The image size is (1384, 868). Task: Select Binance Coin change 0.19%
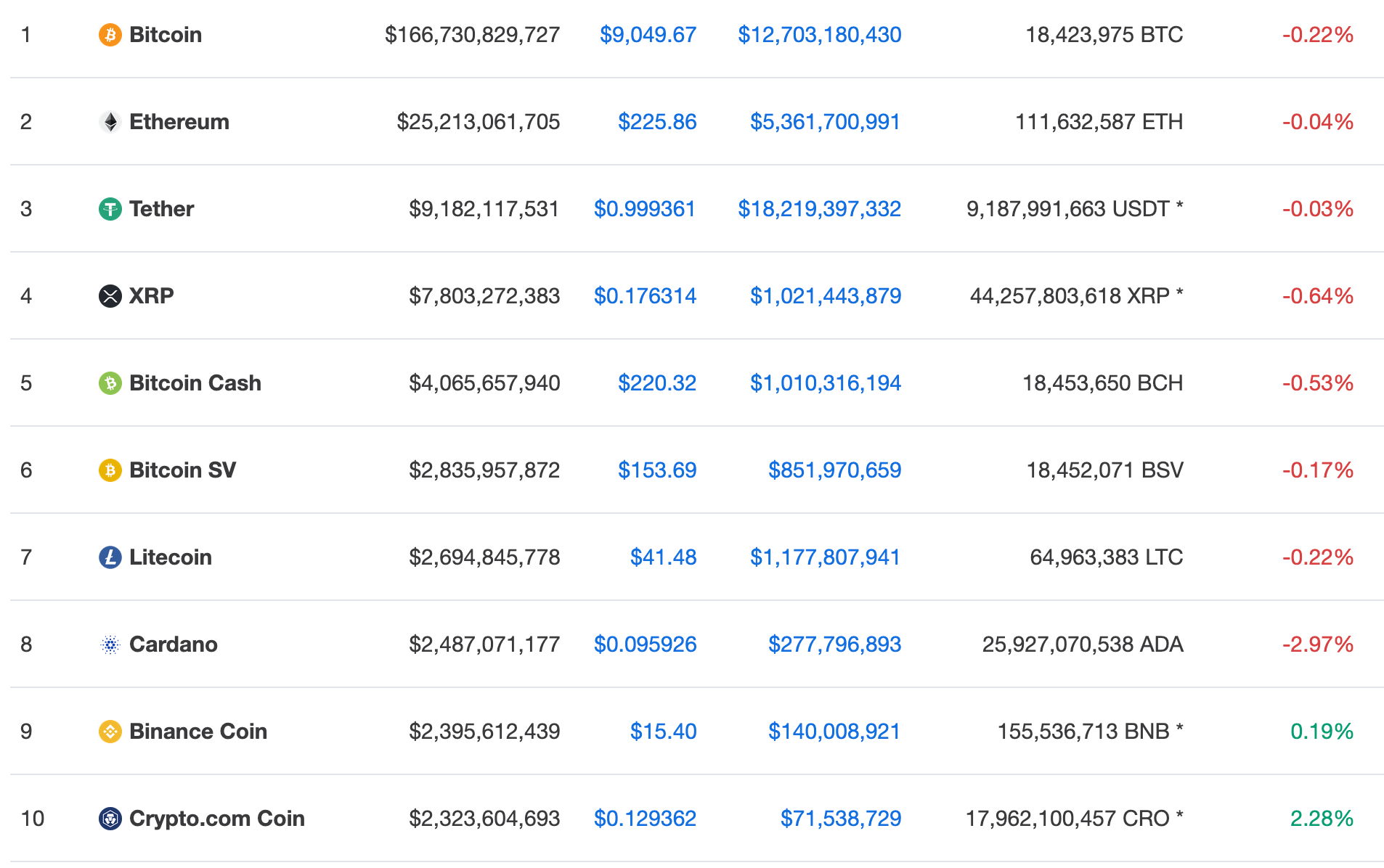1322,732
